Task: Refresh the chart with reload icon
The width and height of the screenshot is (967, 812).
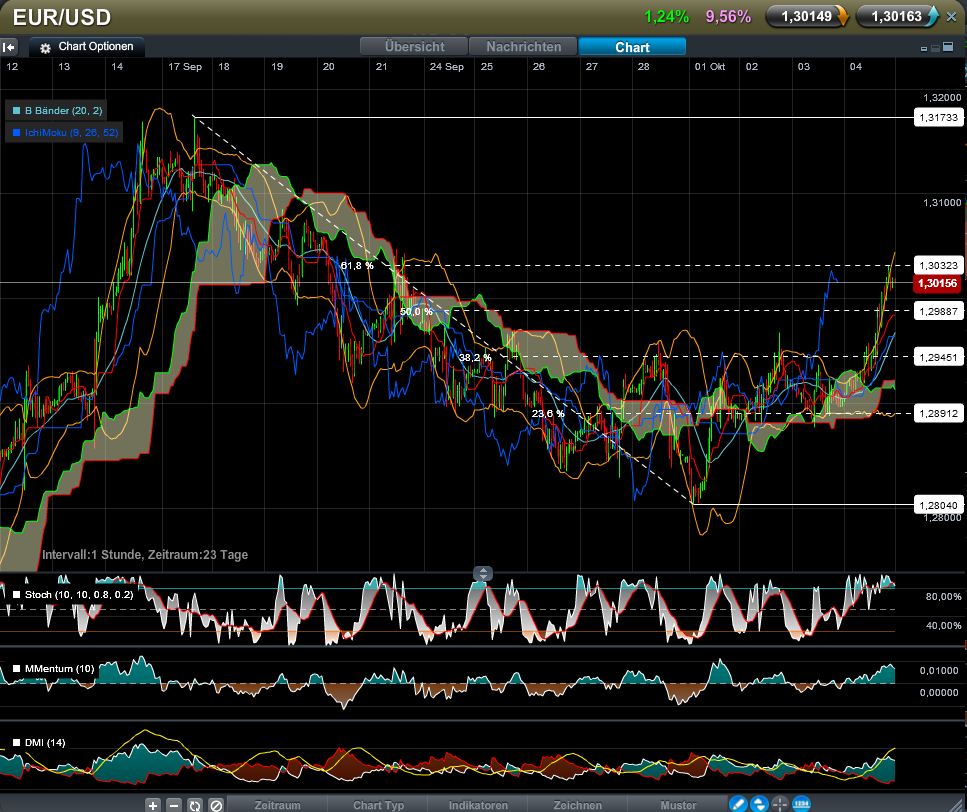Action: 195,805
